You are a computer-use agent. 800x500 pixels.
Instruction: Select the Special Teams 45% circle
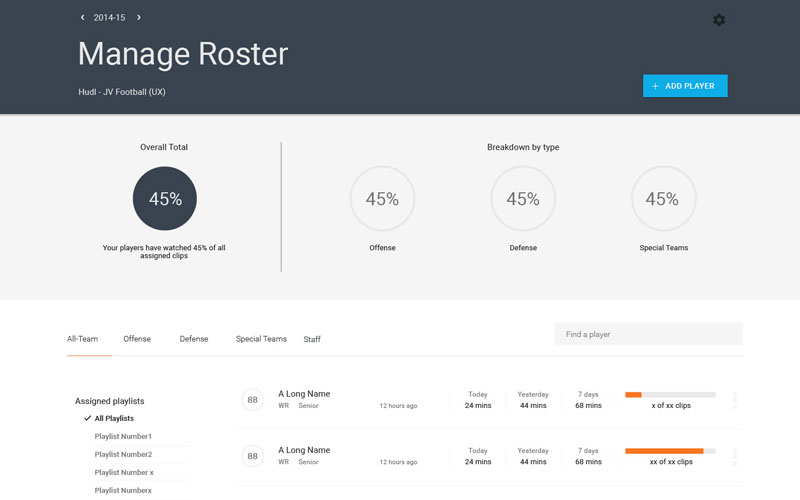(663, 199)
